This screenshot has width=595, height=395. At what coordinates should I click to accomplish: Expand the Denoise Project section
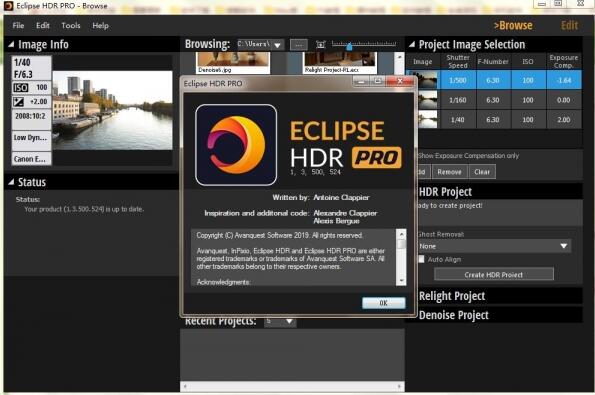(454, 315)
